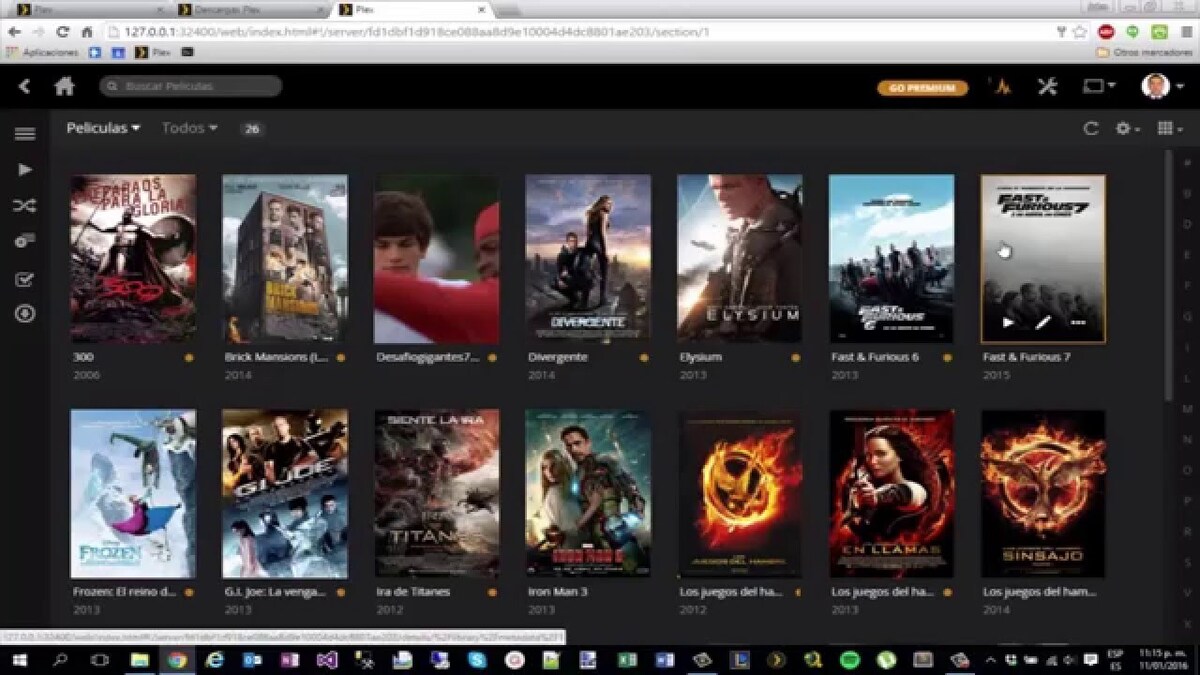Image resolution: width=1200 pixels, height=675 pixels.
Task: Open the Todos filter dropdown
Action: [x=188, y=128]
